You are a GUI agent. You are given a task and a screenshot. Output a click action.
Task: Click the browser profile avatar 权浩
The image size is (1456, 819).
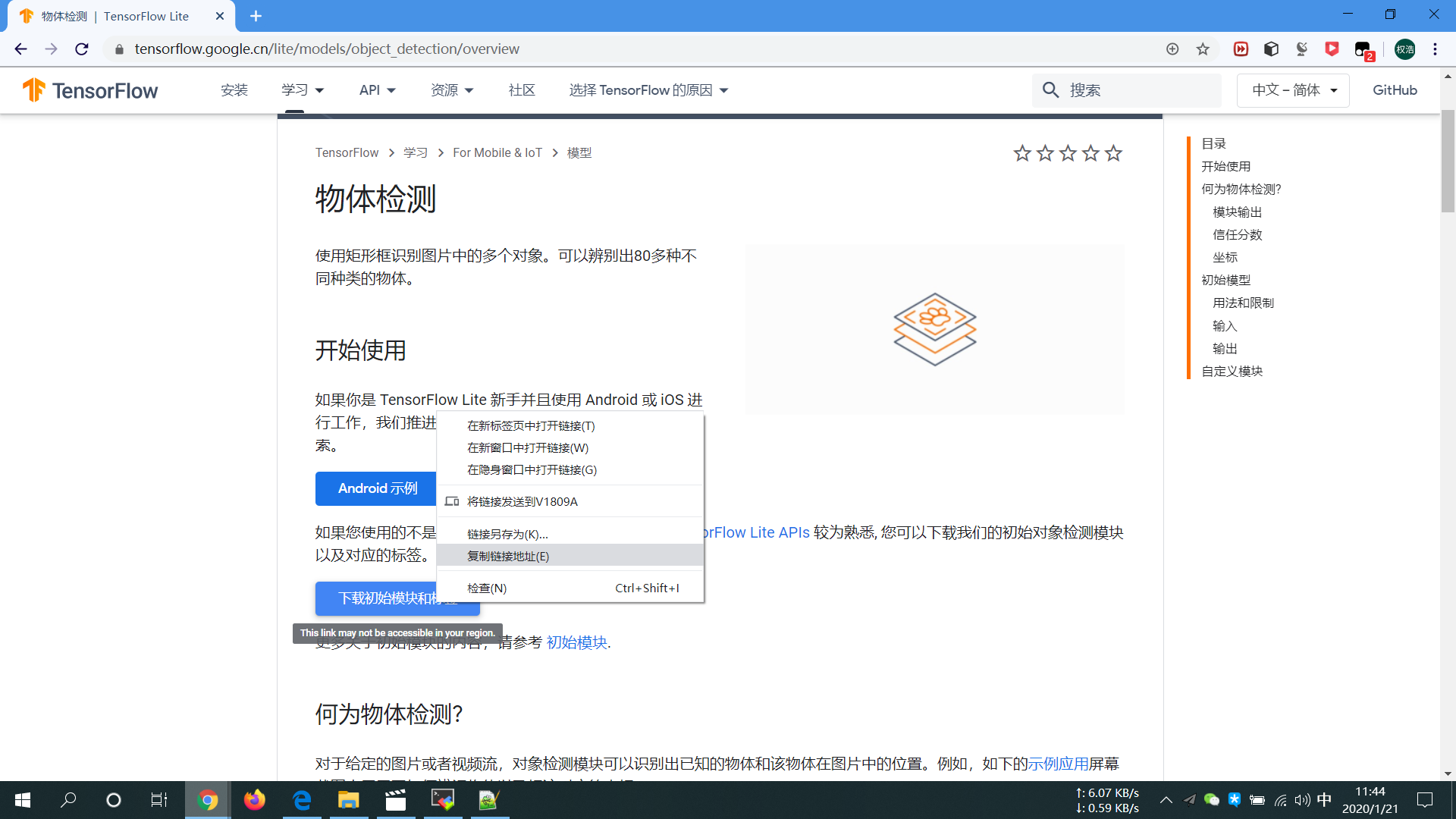coord(1405,49)
